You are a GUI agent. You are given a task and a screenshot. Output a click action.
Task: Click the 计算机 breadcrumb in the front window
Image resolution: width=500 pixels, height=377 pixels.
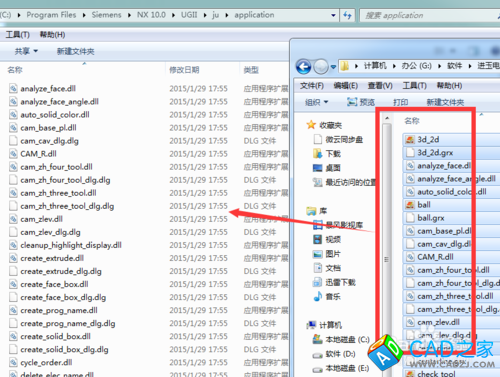pyautogui.click(x=375, y=66)
